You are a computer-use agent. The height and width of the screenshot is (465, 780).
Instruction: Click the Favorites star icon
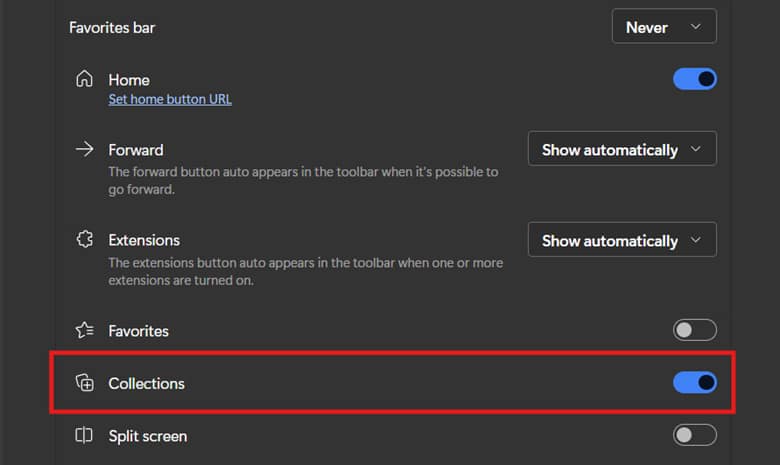tap(85, 330)
